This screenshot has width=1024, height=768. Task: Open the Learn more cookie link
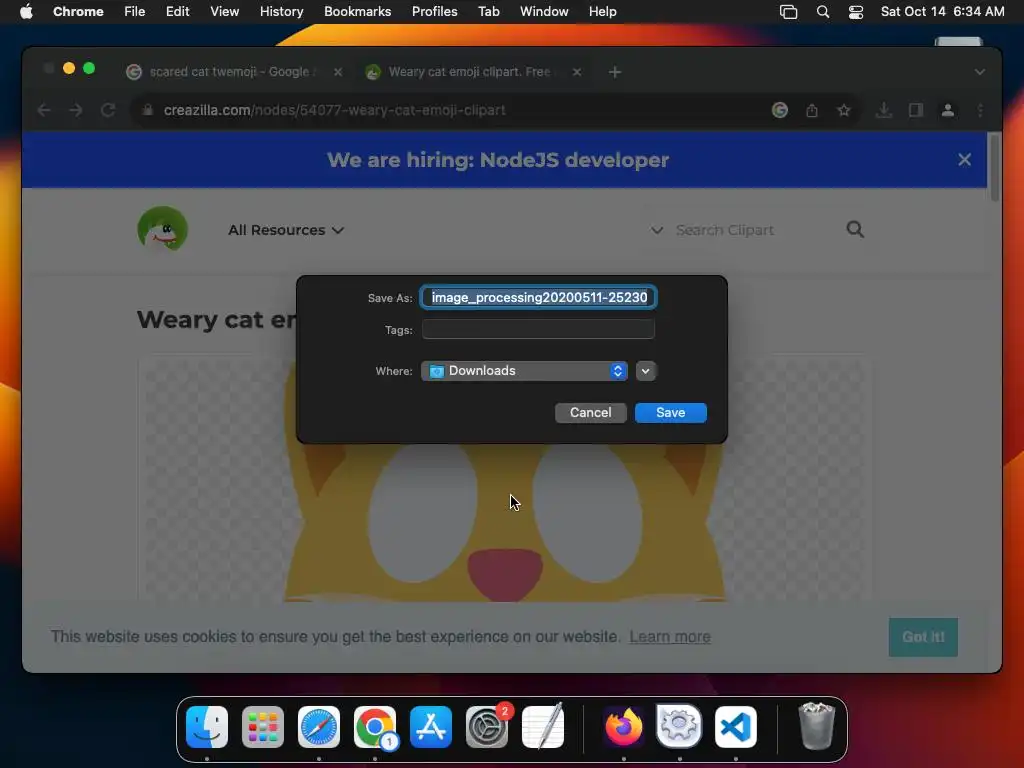pyautogui.click(x=670, y=637)
